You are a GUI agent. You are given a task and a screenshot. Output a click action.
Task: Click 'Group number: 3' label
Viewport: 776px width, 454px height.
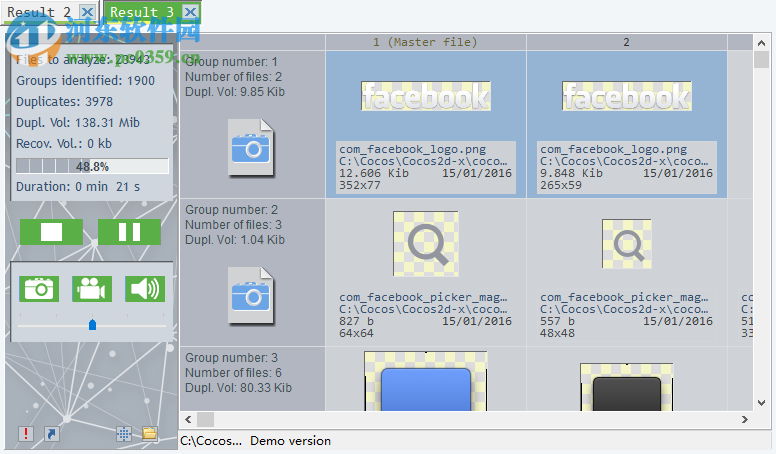tap(232, 358)
